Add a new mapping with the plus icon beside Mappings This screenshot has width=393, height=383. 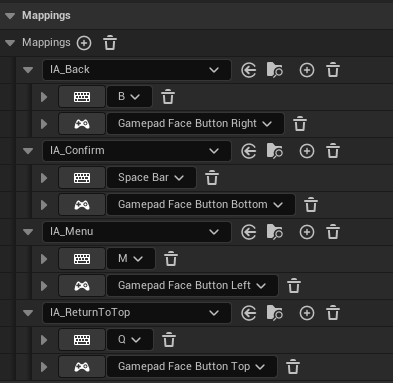(84, 43)
